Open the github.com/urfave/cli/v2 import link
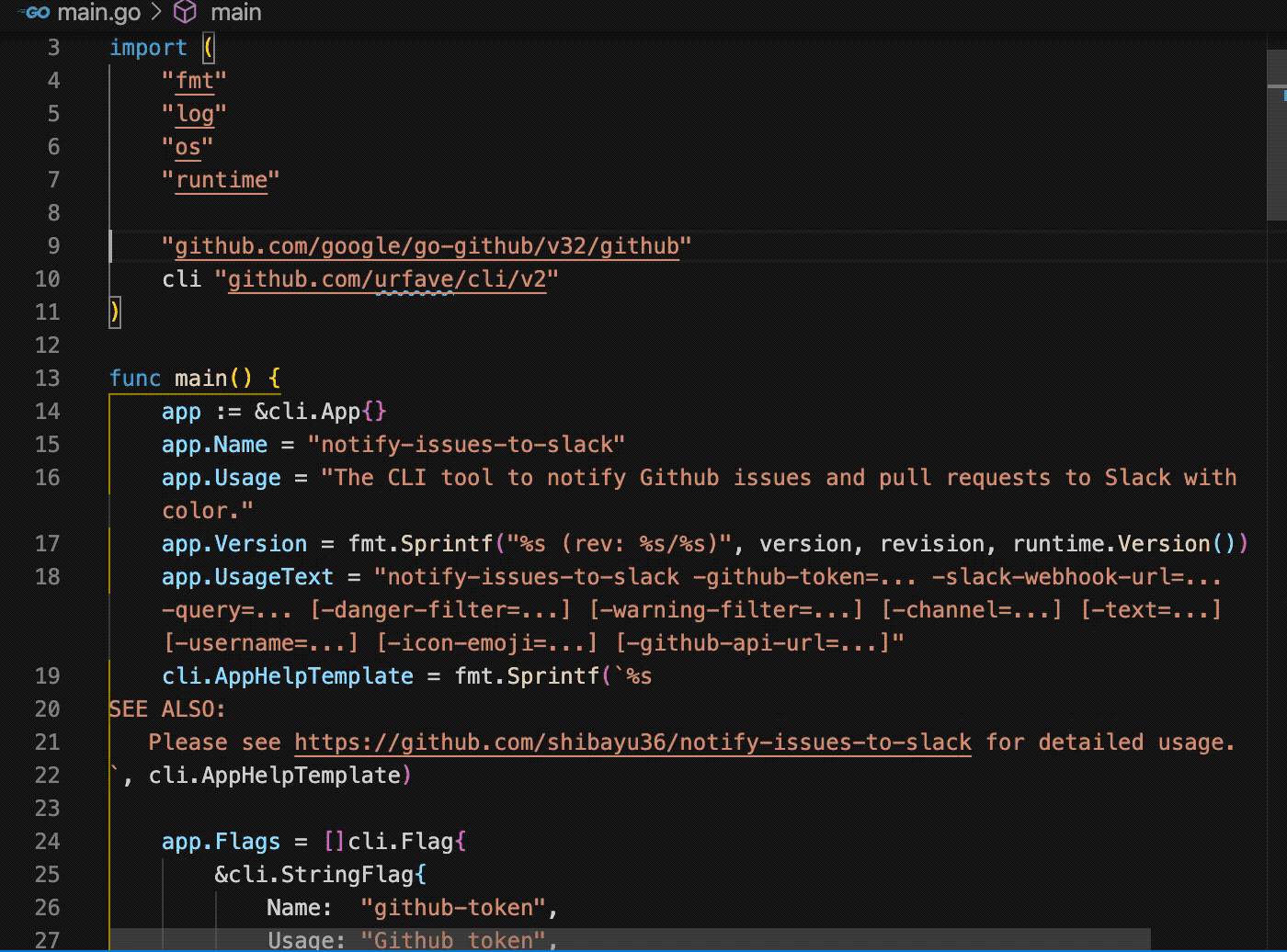This screenshot has height=952, width=1287. [387, 279]
